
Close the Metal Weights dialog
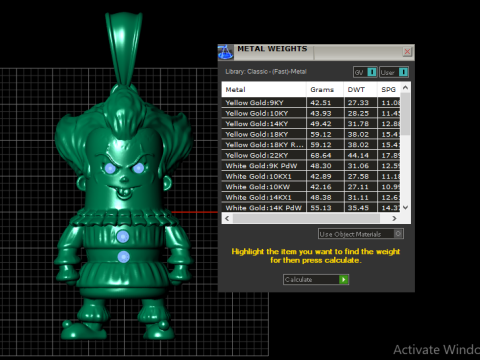[407, 52]
